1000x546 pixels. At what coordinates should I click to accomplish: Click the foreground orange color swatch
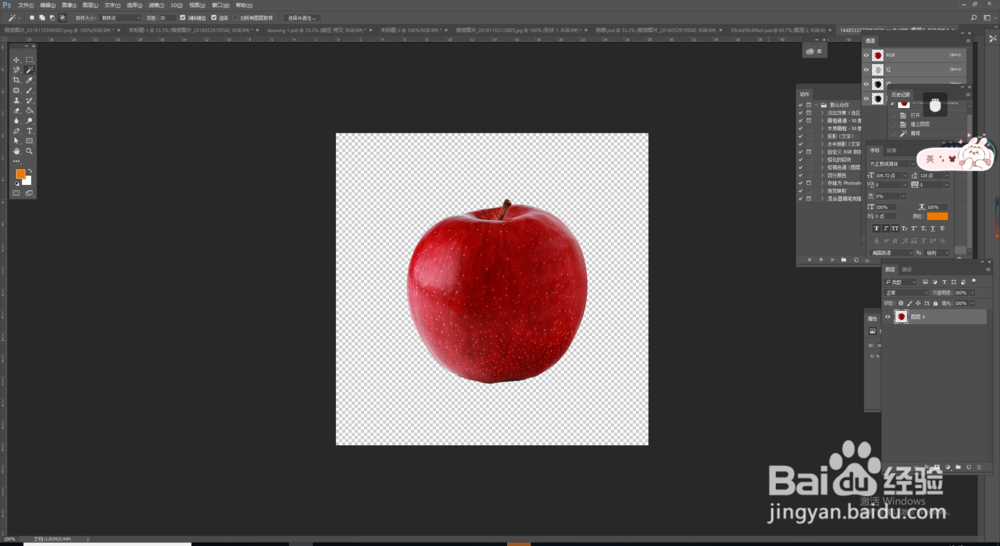(x=20, y=174)
